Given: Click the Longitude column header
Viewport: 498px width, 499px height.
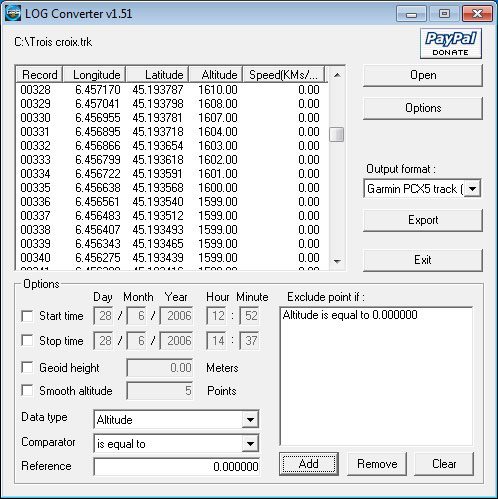Looking at the screenshot, I should 94,75.
